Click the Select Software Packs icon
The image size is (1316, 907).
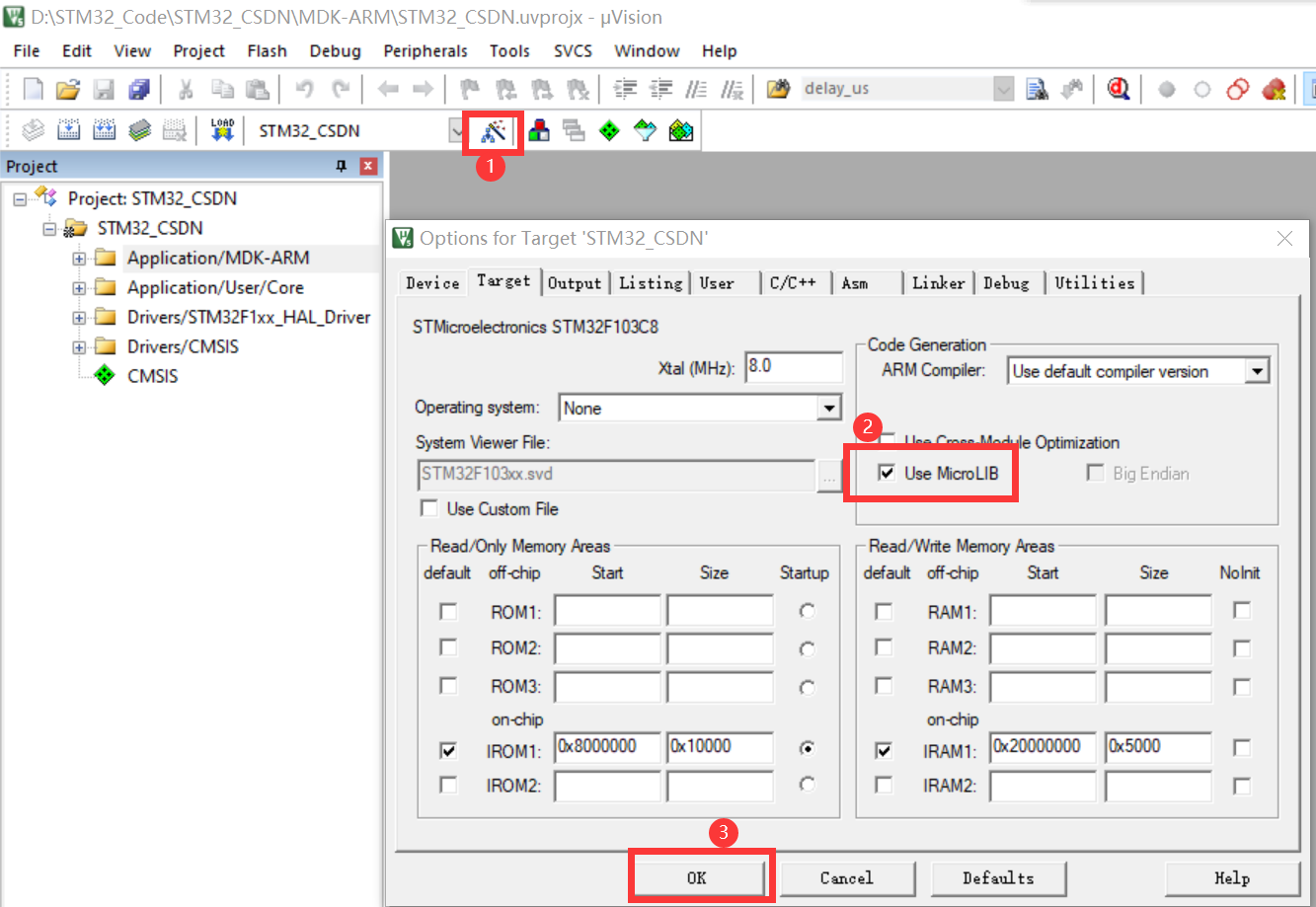(645, 130)
